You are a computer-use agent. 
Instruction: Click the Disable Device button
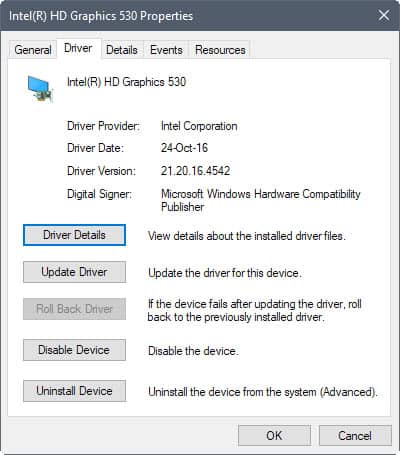74,350
